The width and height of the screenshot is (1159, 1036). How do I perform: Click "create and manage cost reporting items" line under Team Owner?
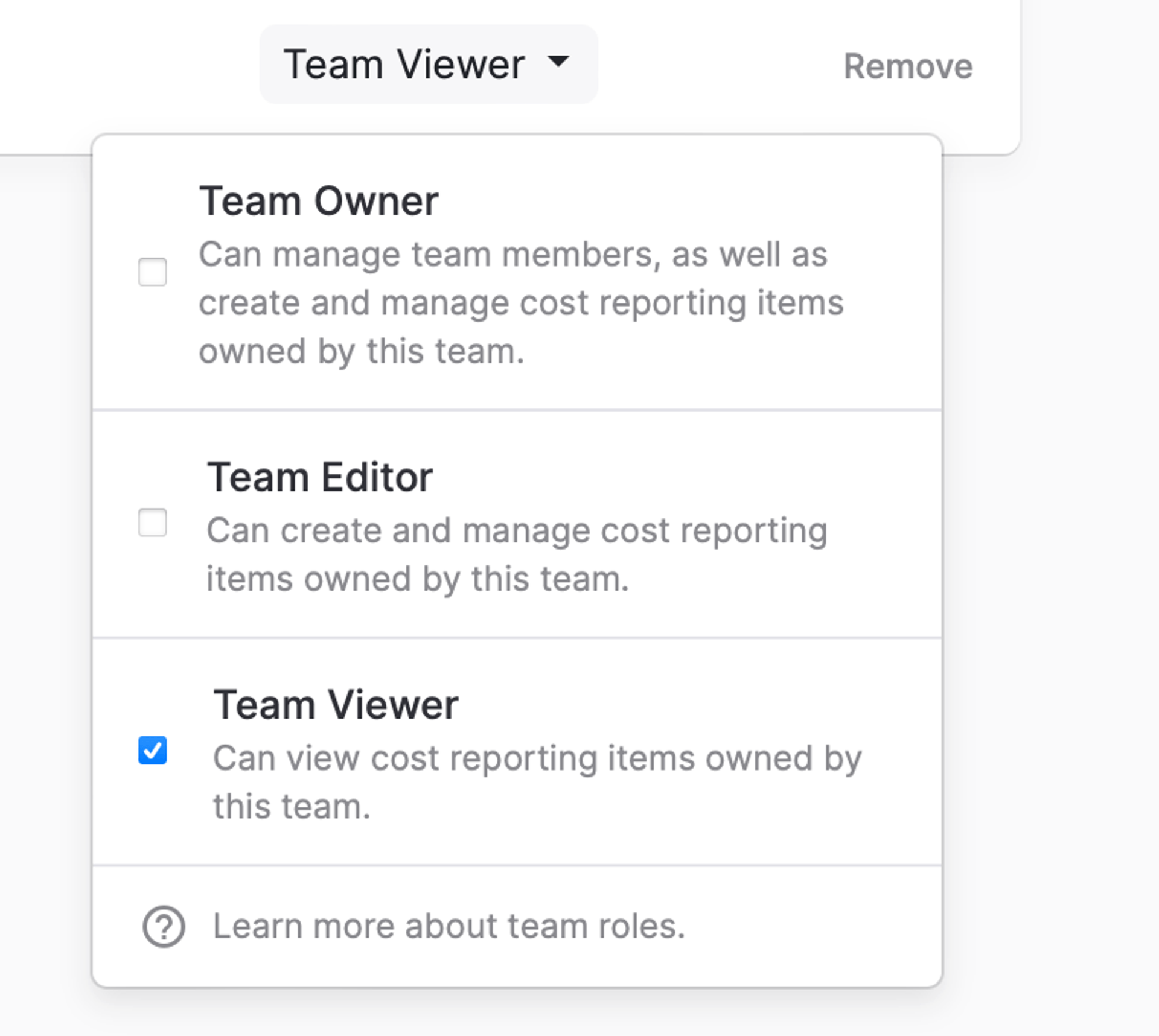[x=521, y=302]
